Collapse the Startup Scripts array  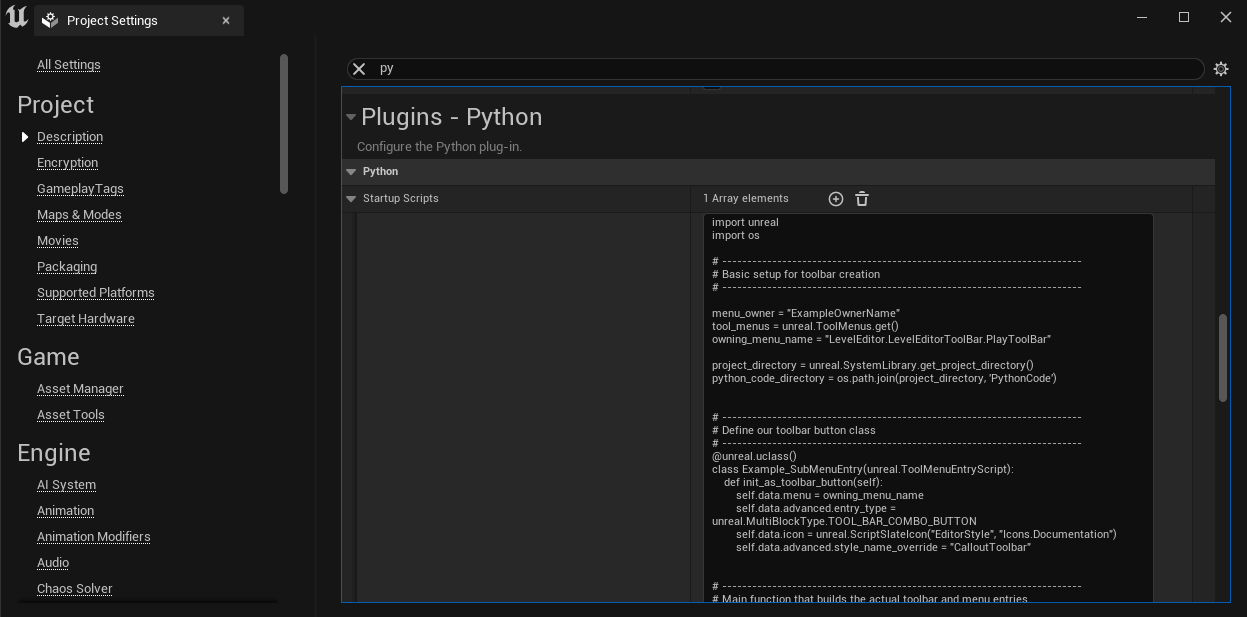[x=351, y=199]
